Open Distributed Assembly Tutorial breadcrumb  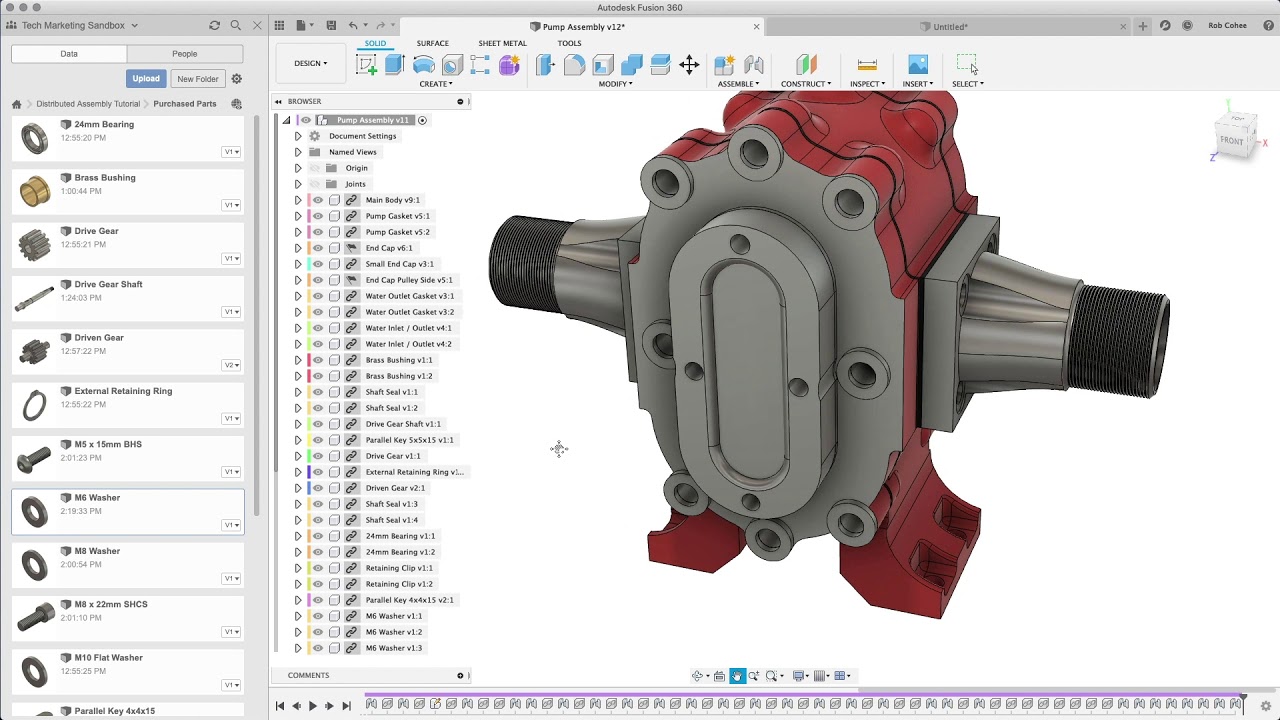click(x=88, y=104)
